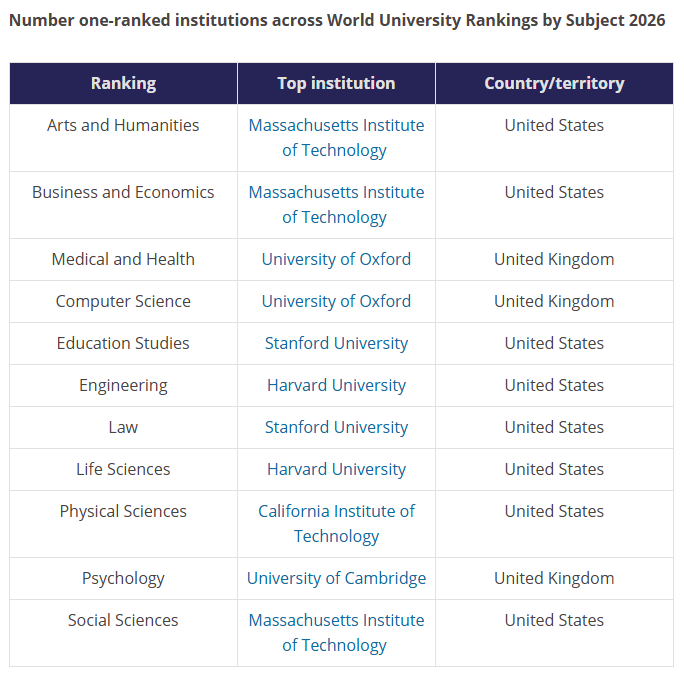Click University of Oxford in Medical and Health row
The image size is (684, 689).
(336, 259)
